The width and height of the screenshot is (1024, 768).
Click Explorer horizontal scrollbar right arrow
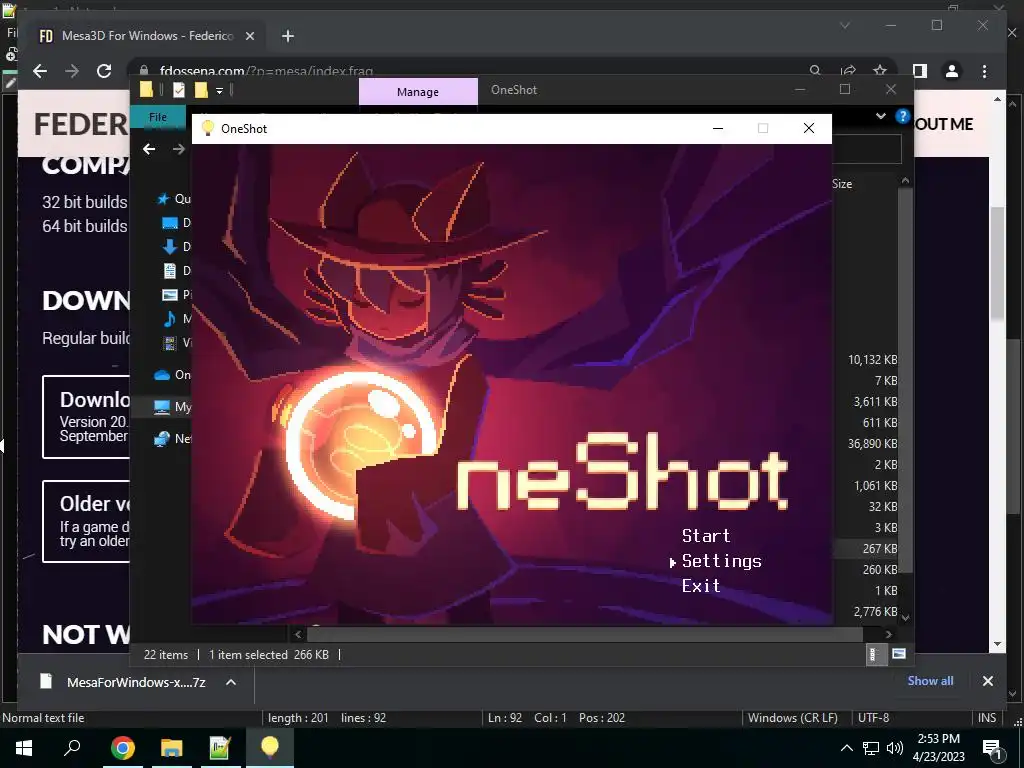pos(888,634)
